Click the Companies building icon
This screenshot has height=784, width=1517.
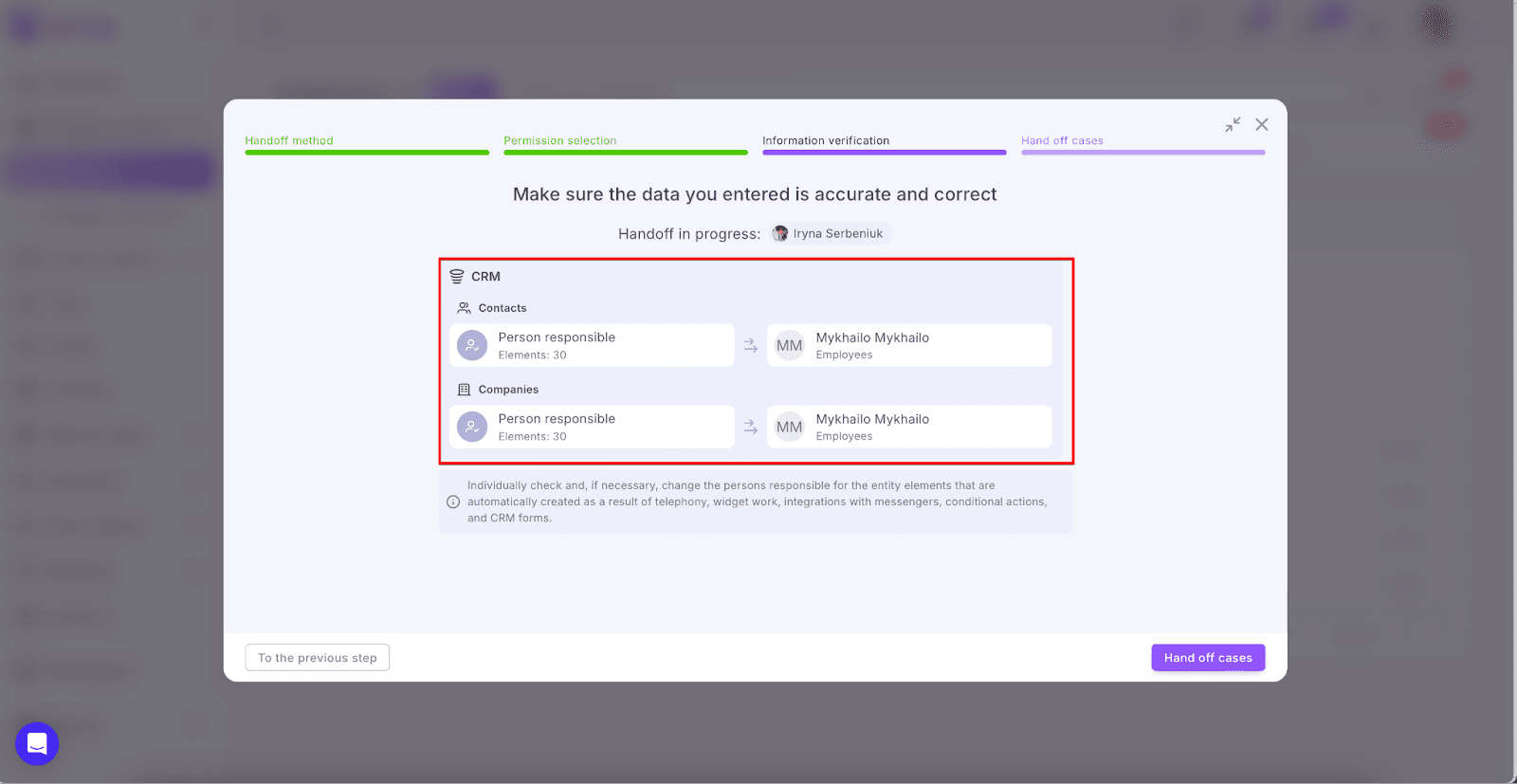[x=464, y=390]
